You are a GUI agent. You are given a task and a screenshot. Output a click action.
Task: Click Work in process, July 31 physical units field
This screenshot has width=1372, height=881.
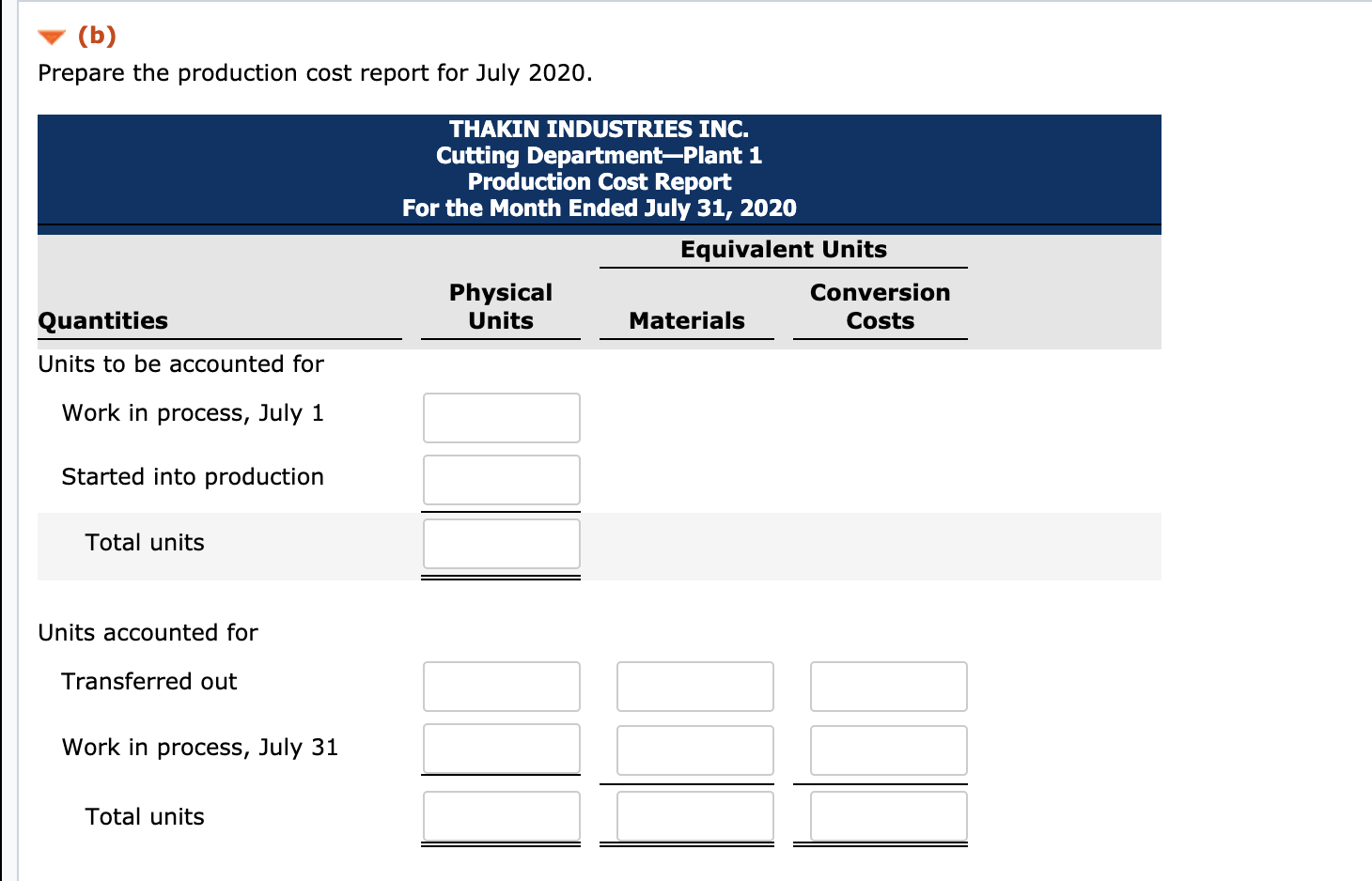pyautogui.click(x=501, y=749)
